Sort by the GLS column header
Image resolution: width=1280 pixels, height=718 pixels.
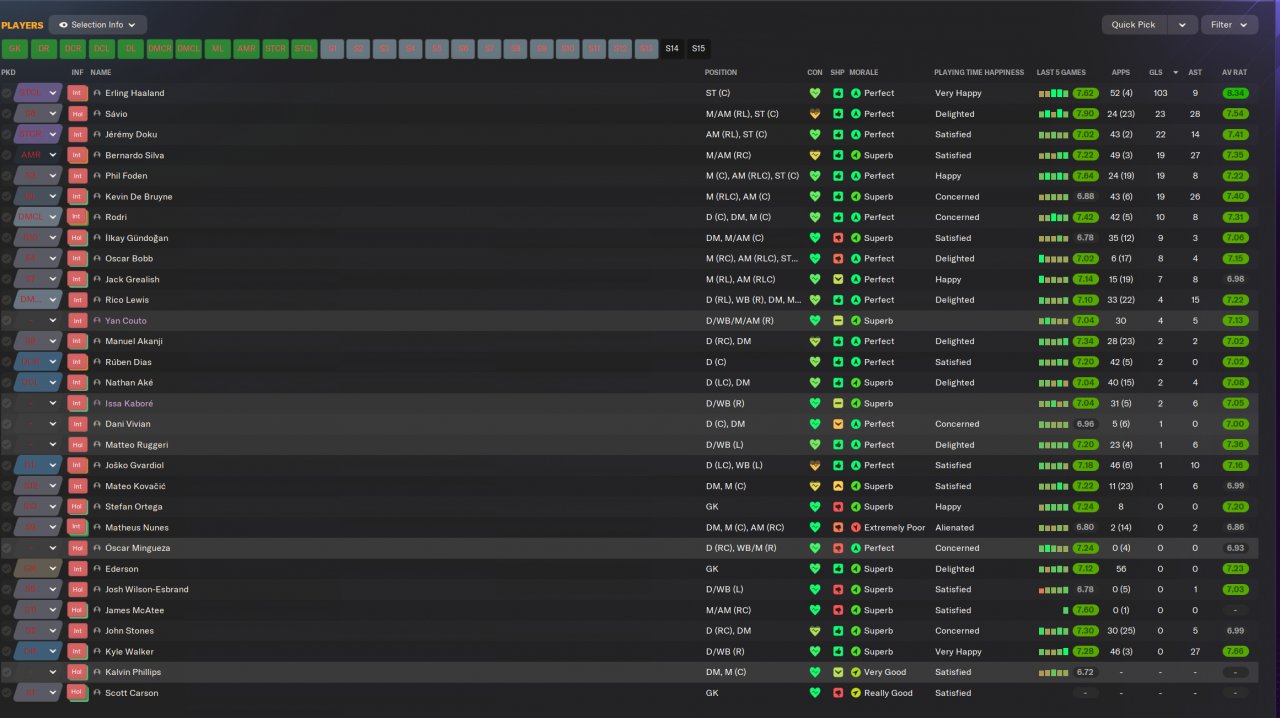click(x=1156, y=72)
